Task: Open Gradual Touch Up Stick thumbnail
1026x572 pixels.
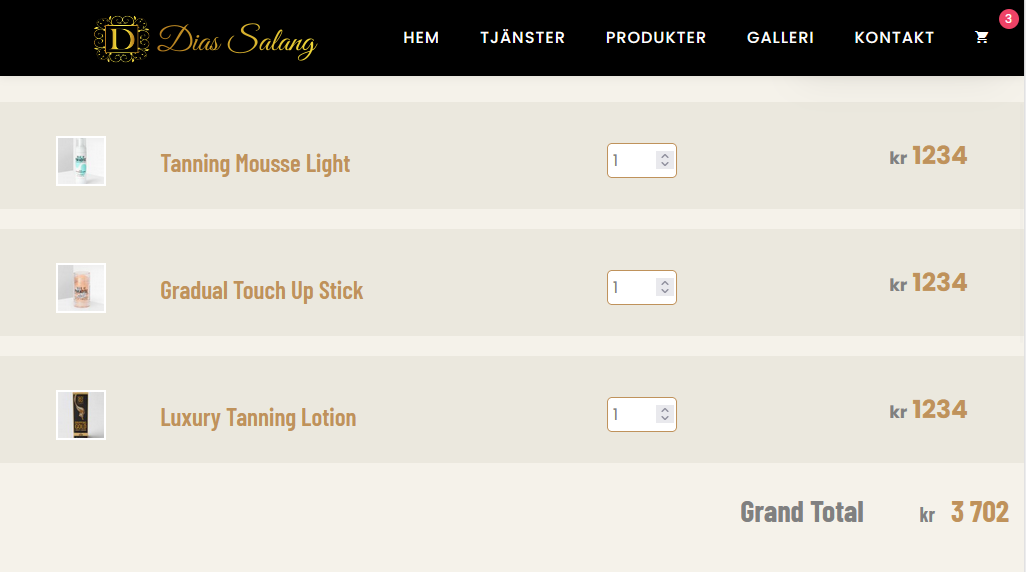Action: point(81,288)
